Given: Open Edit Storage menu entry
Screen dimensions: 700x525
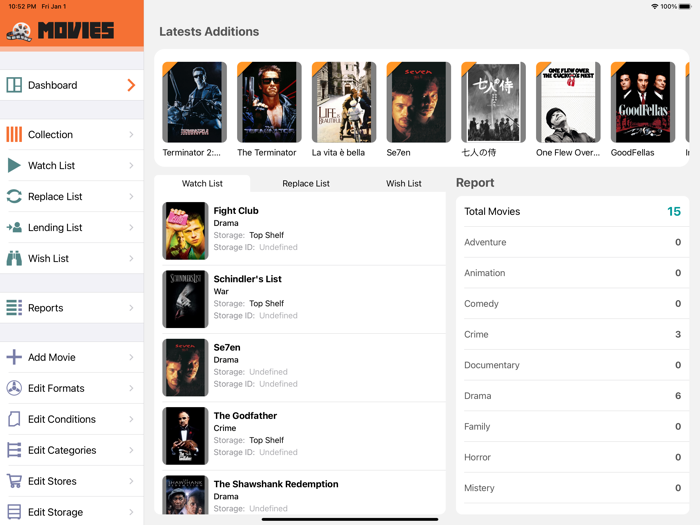Looking at the screenshot, I should (72, 512).
